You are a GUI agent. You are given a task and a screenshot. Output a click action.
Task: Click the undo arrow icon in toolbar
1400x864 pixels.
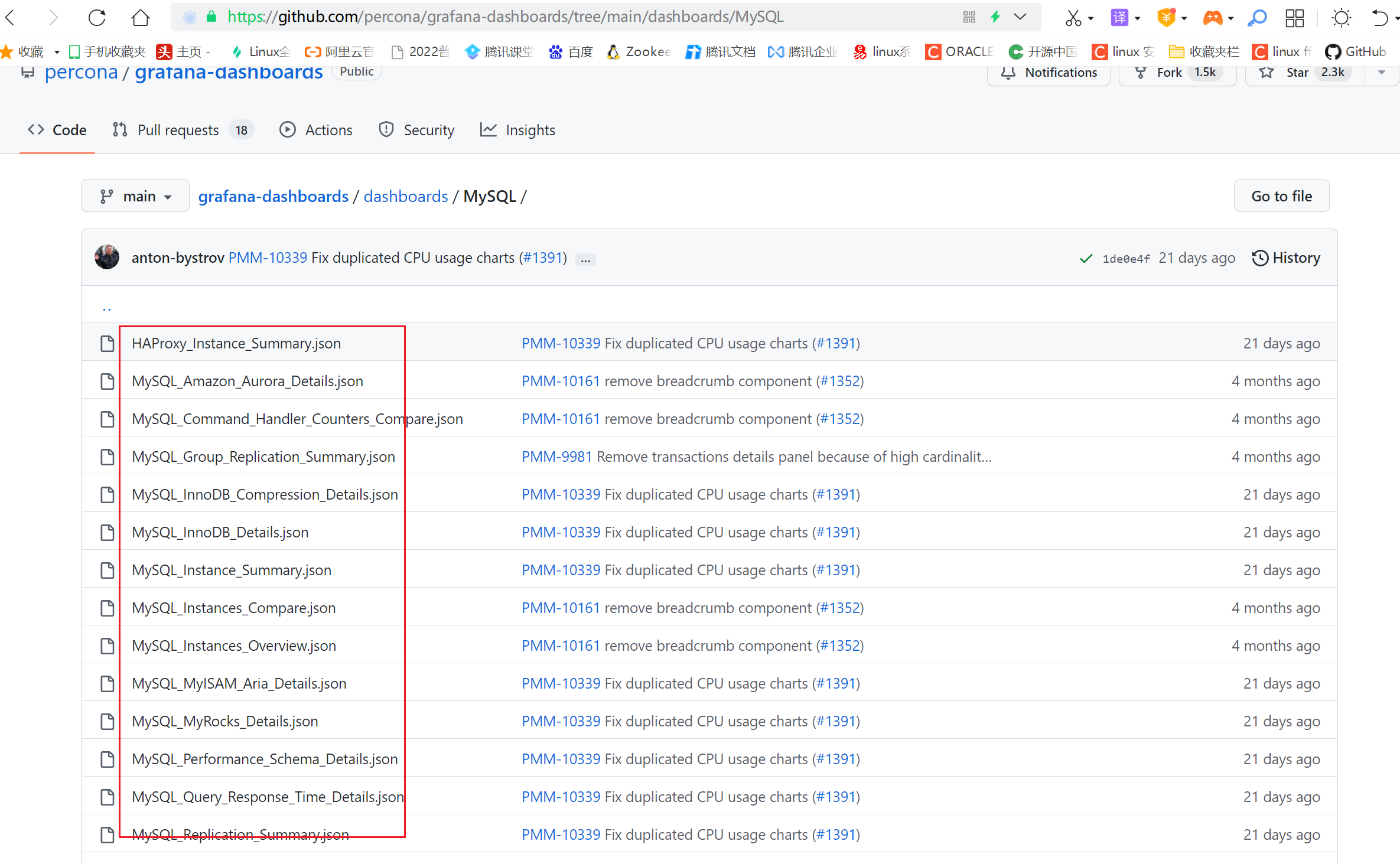(x=1379, y=18)
